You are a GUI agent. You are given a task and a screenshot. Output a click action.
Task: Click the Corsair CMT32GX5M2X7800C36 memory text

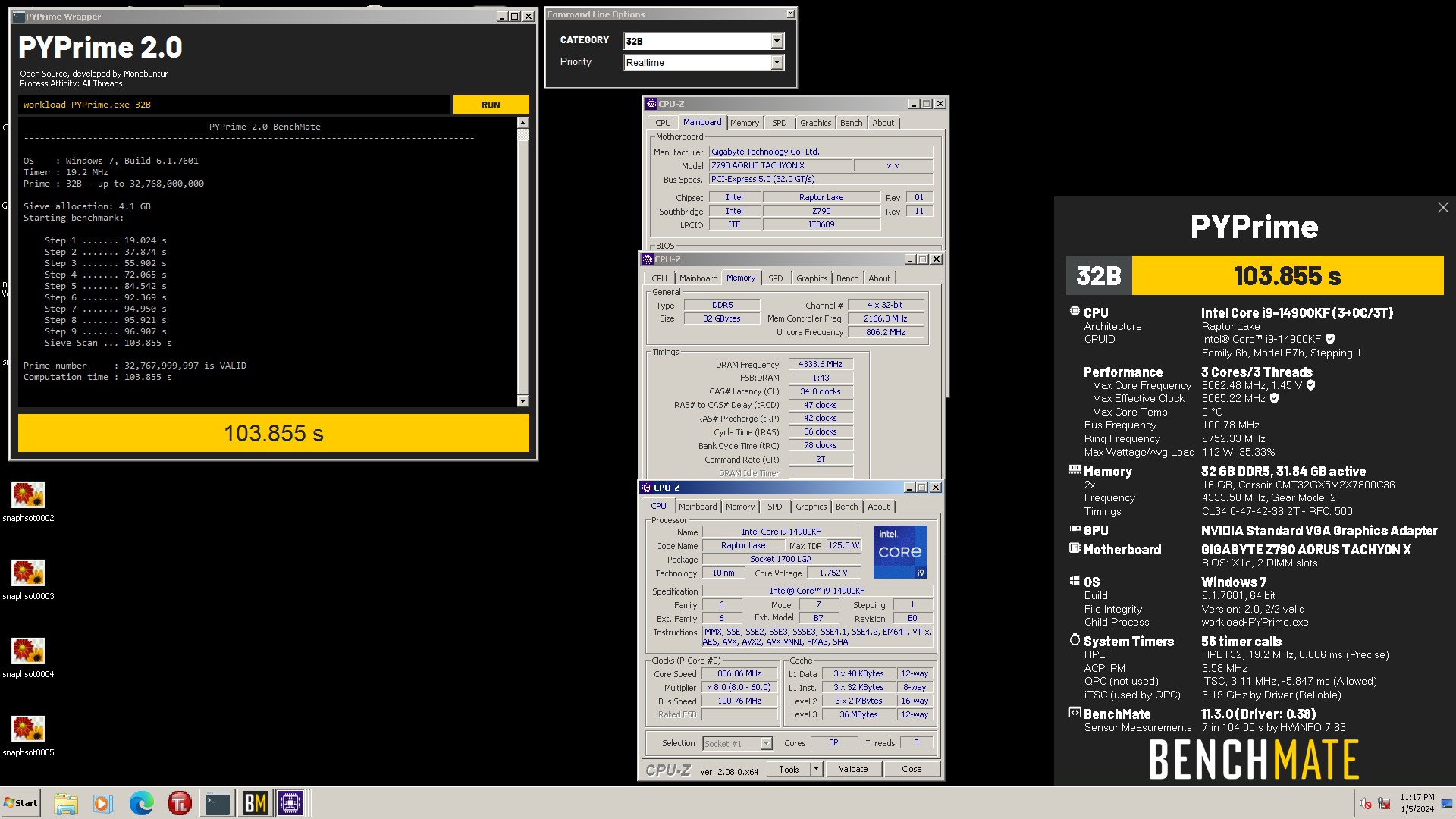[1298, 485]
